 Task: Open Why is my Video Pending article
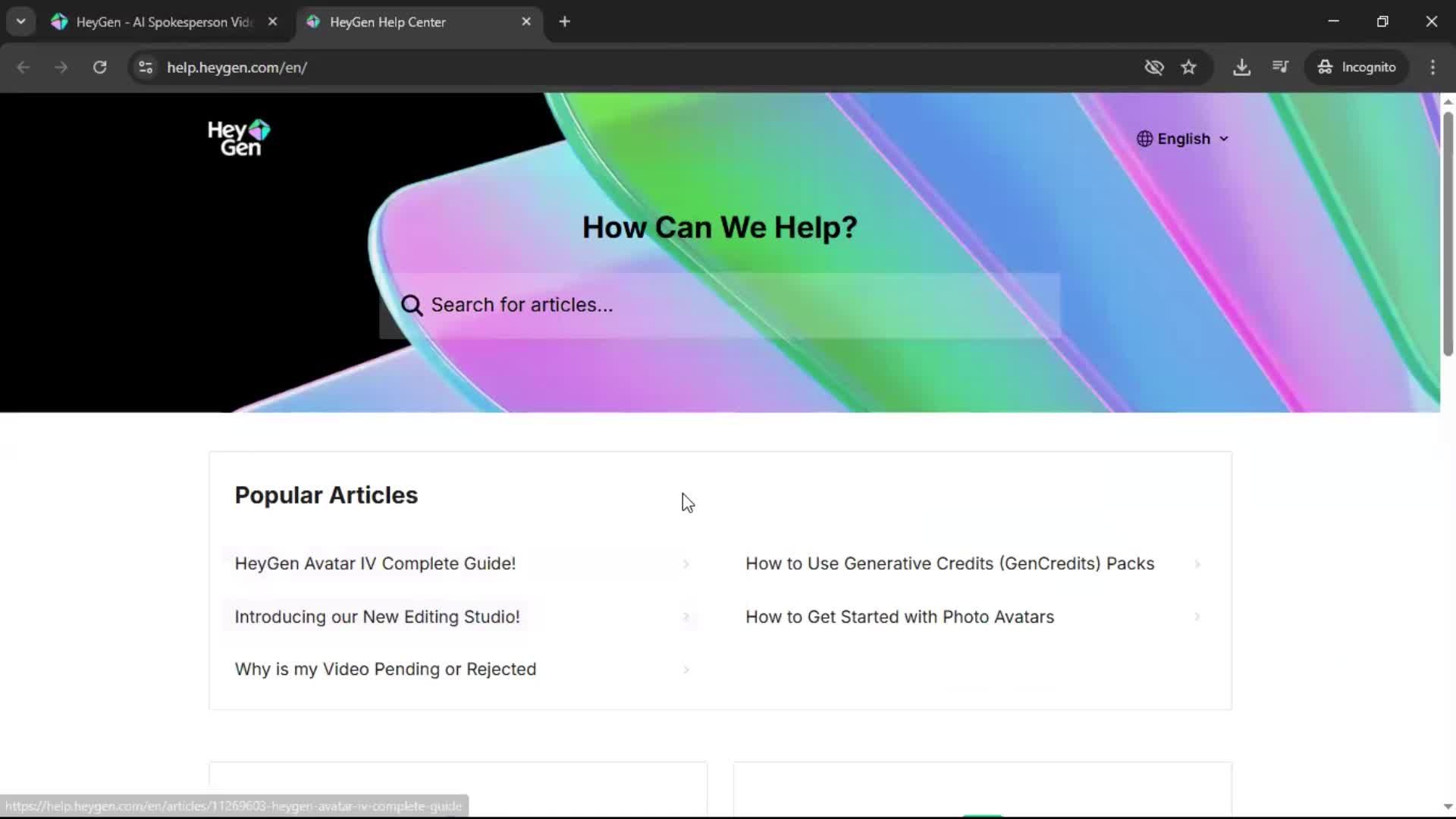pos(384,669)
